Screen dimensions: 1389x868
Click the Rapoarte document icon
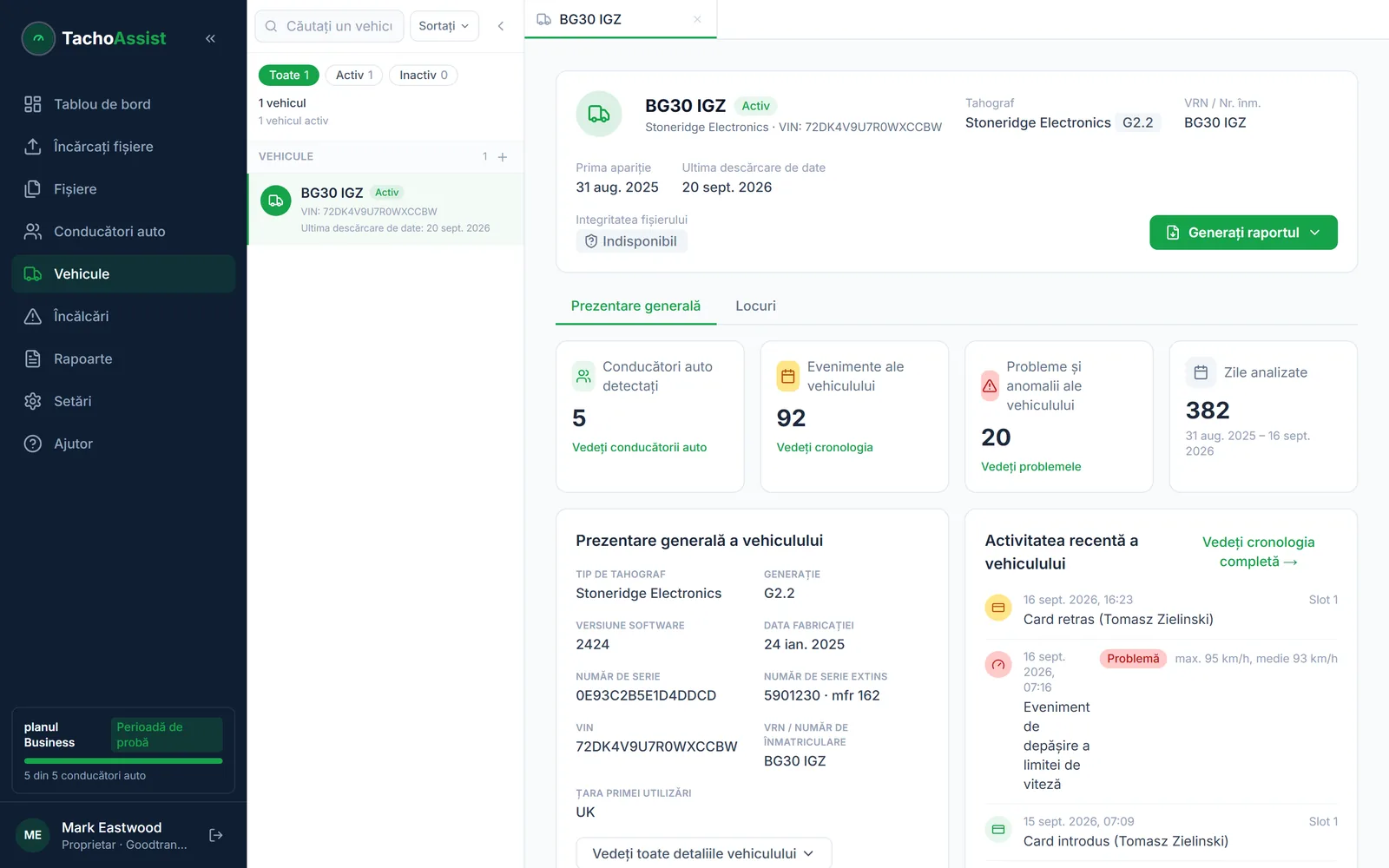point(33,359)
